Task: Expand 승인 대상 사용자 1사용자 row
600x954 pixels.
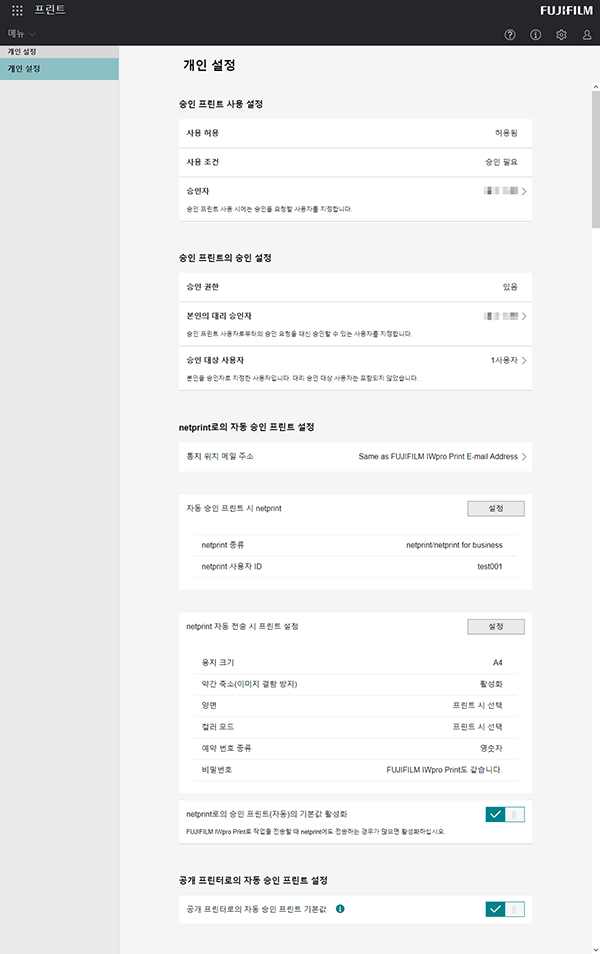Action: [523, 360]
